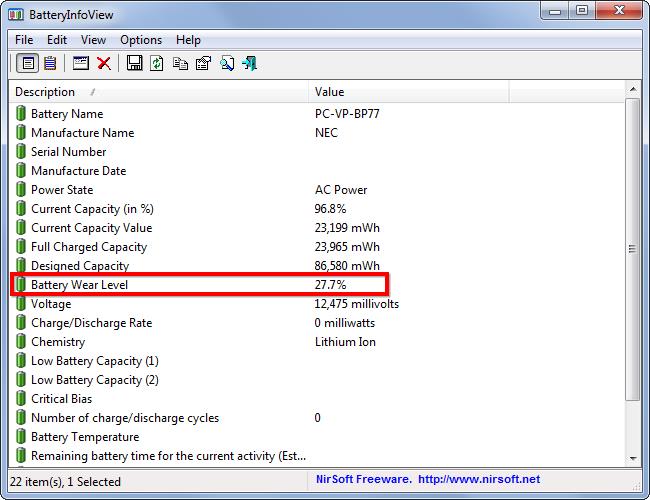Open the File menu
The height and width of the screenshot is (500, 650).
click(x=24, y=40)
